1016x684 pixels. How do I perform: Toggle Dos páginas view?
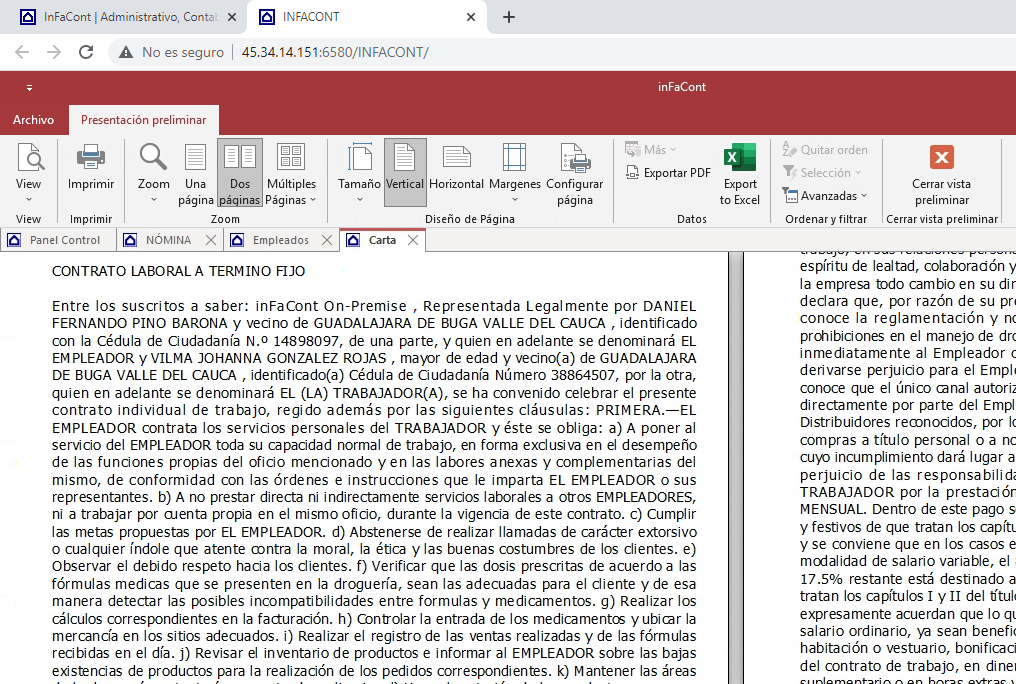pos(240,172)
